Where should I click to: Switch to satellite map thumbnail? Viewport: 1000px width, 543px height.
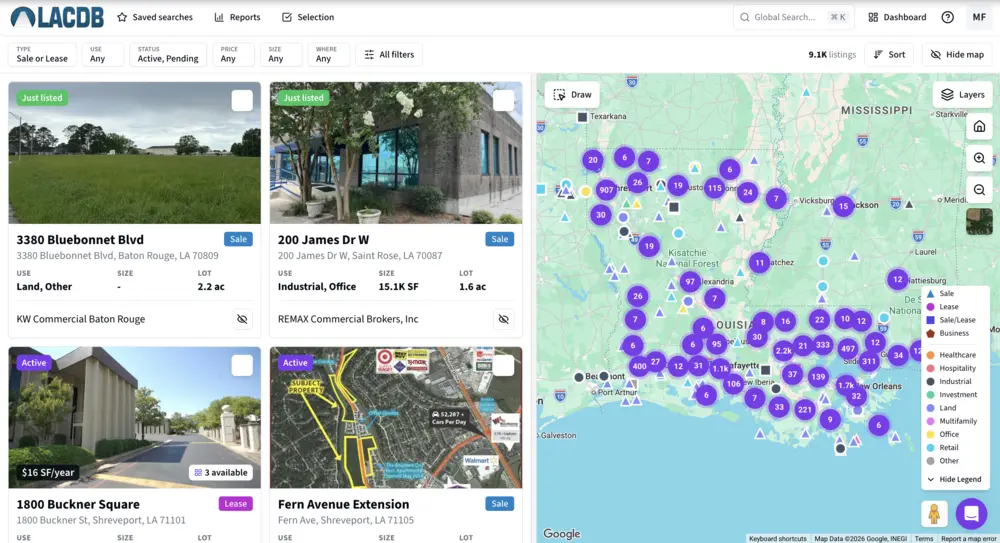(x=979, y=221)
